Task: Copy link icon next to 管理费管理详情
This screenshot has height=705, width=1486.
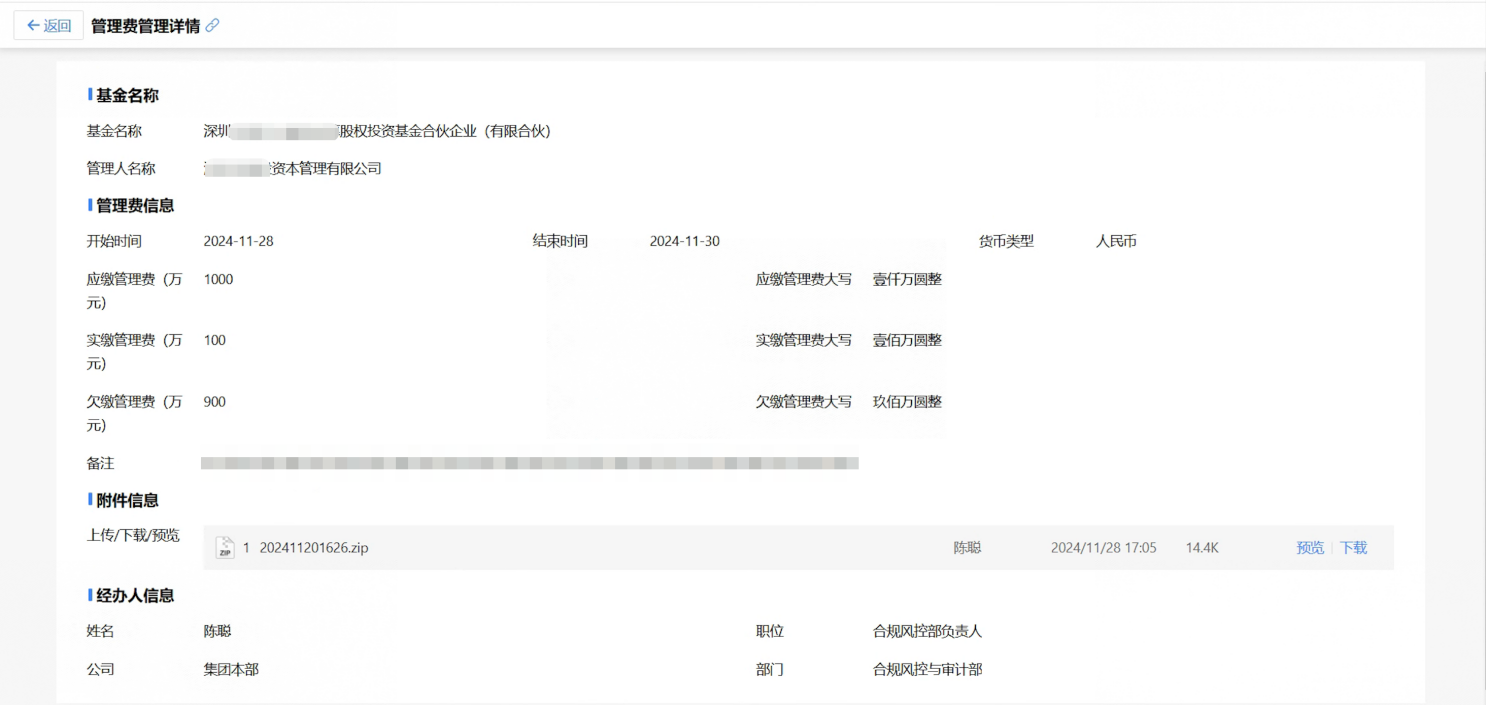Action: (212, 26)
